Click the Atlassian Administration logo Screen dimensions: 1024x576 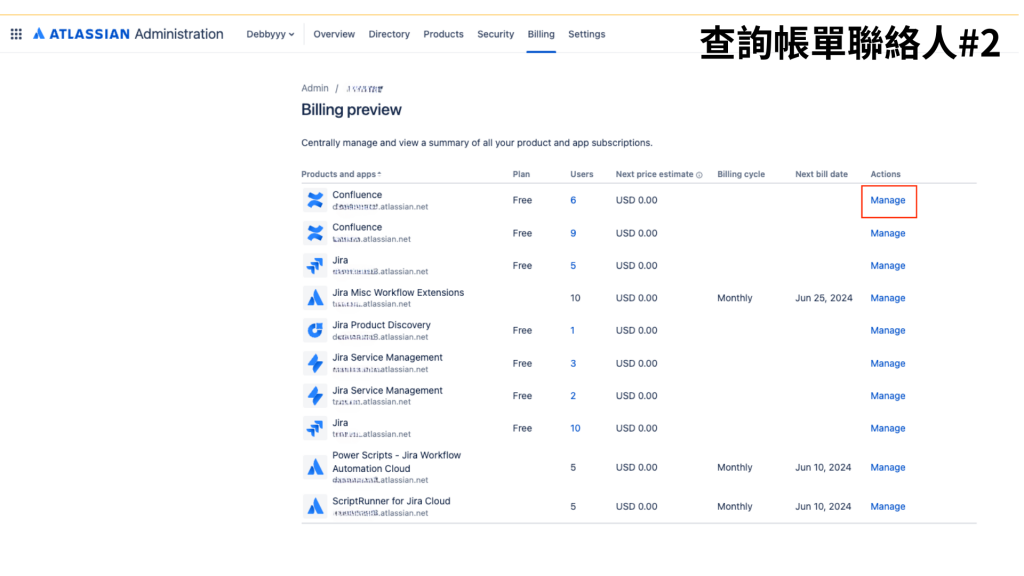pyautogui.click(x=128, y=34)
